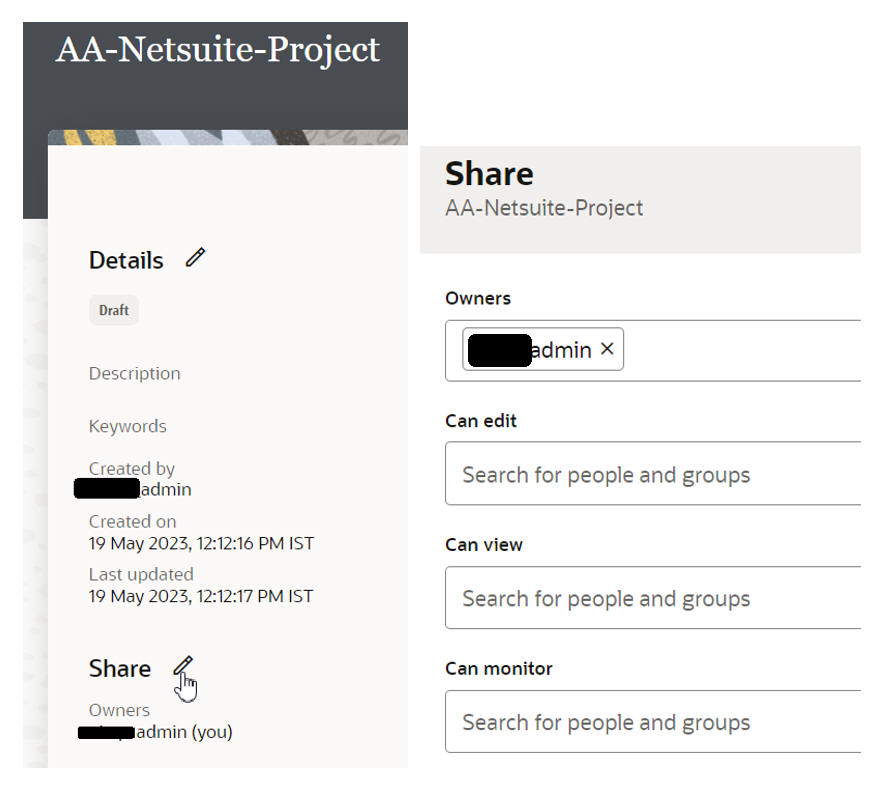
Task: Click the Created on date value
Action: coord(201,544)
